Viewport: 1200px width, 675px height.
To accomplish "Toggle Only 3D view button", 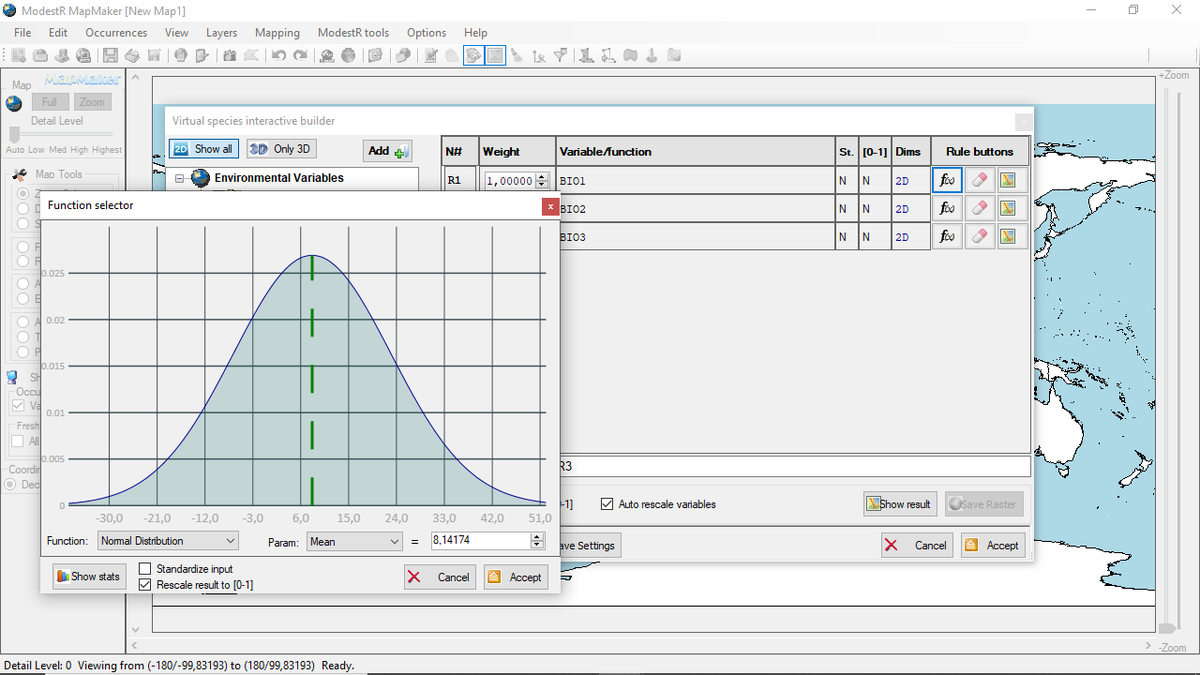I will pyautogui.click(x=281, y=149).
